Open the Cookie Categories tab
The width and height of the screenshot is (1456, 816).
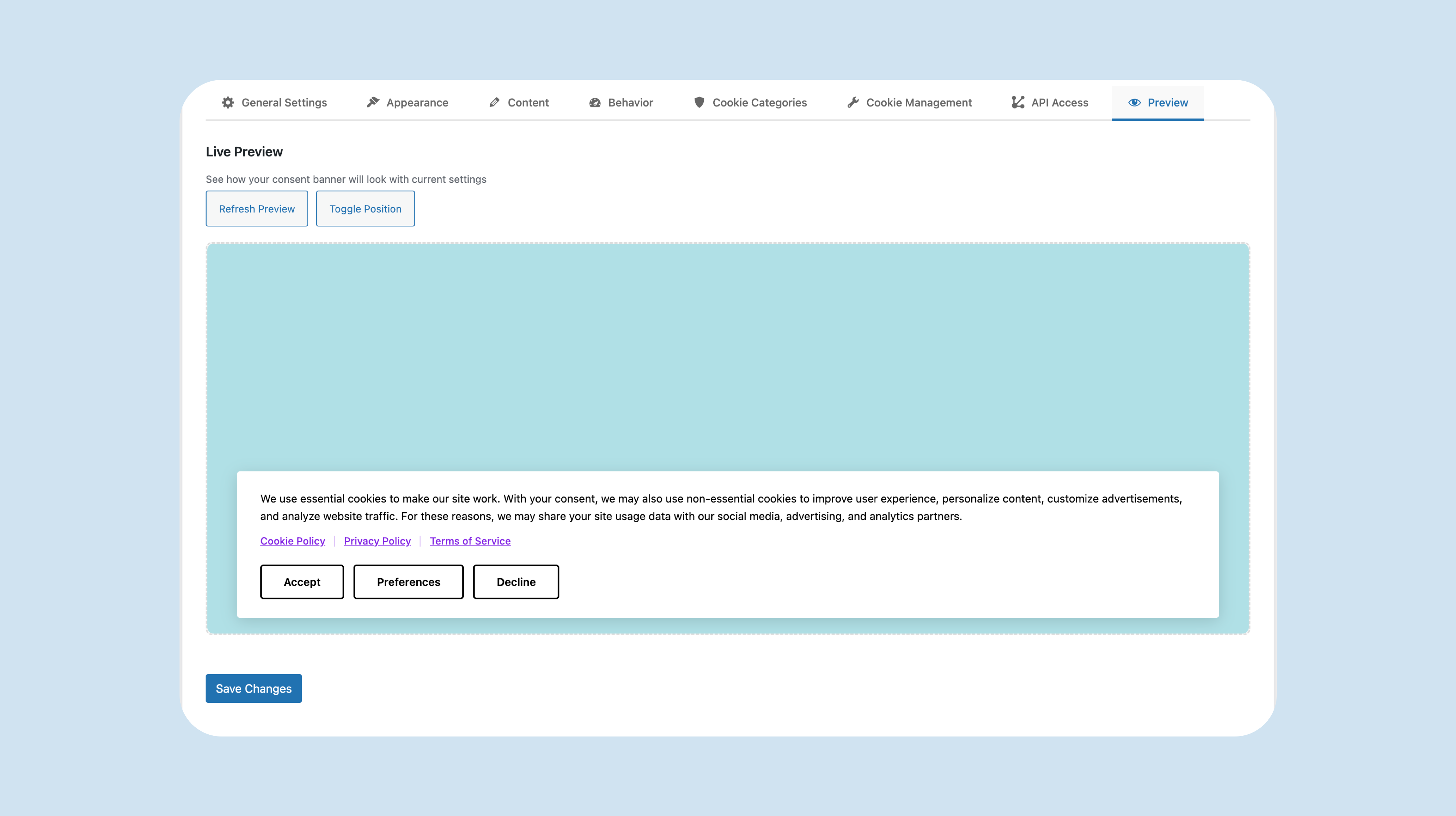pyautogui.click(x=759, y=102)
